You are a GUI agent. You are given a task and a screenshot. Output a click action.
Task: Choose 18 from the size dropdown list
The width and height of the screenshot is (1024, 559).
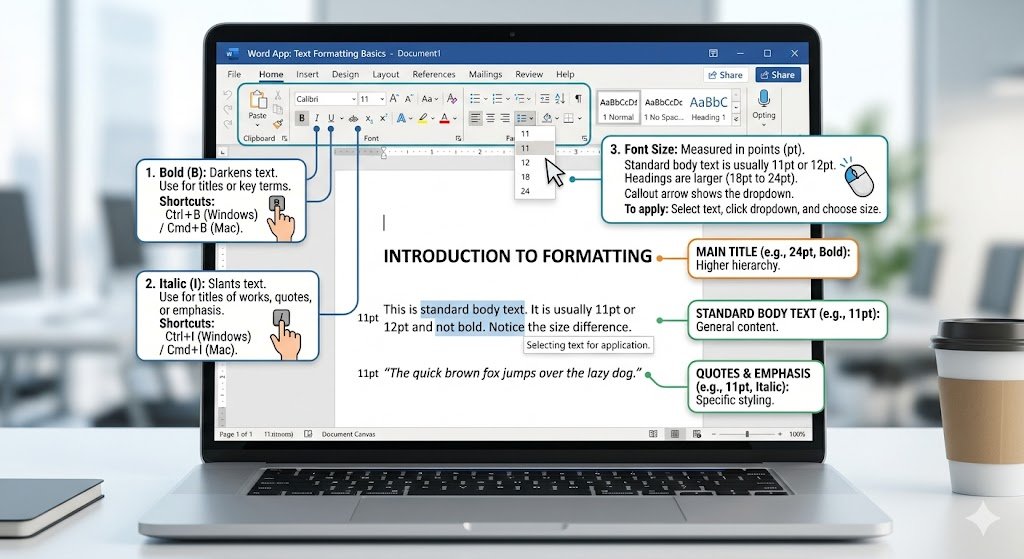coord(535,177)
